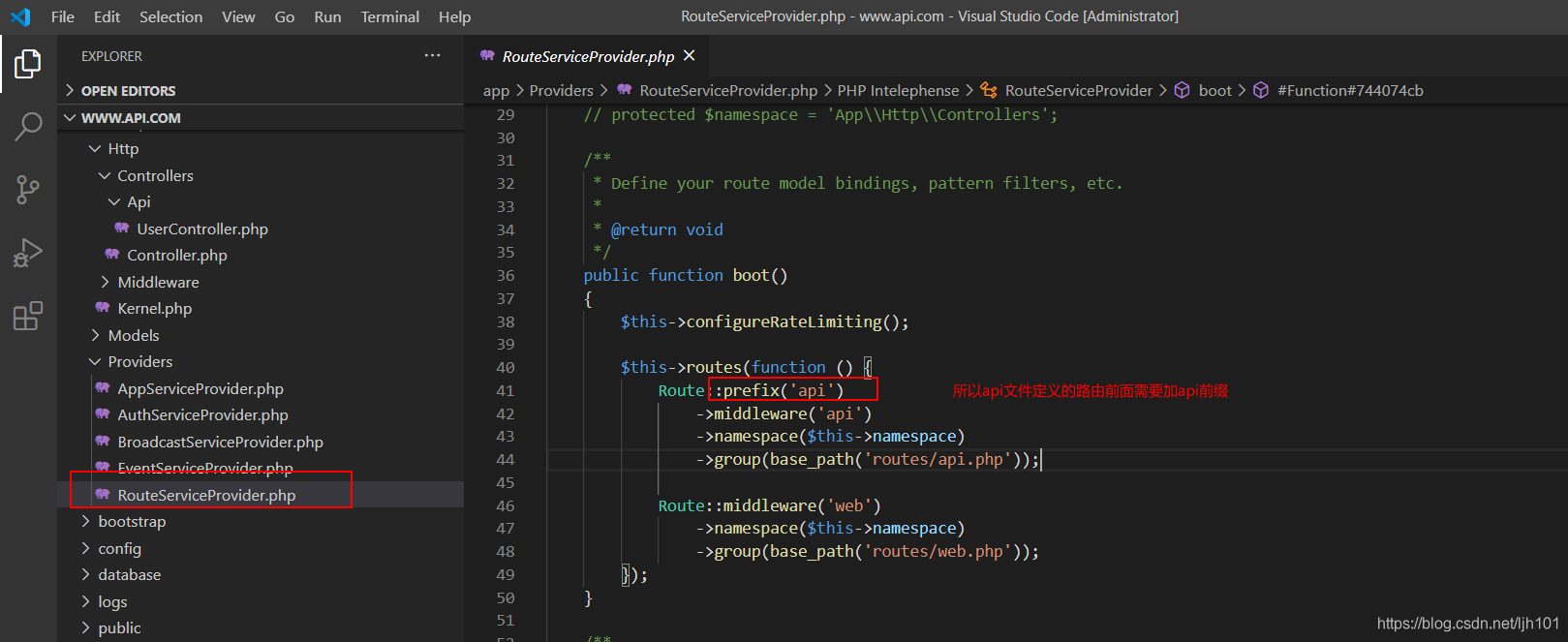Click 'Providers' breadcrumb segment
The height and width of the screenshot is (642, 1568).
[561, 90]
